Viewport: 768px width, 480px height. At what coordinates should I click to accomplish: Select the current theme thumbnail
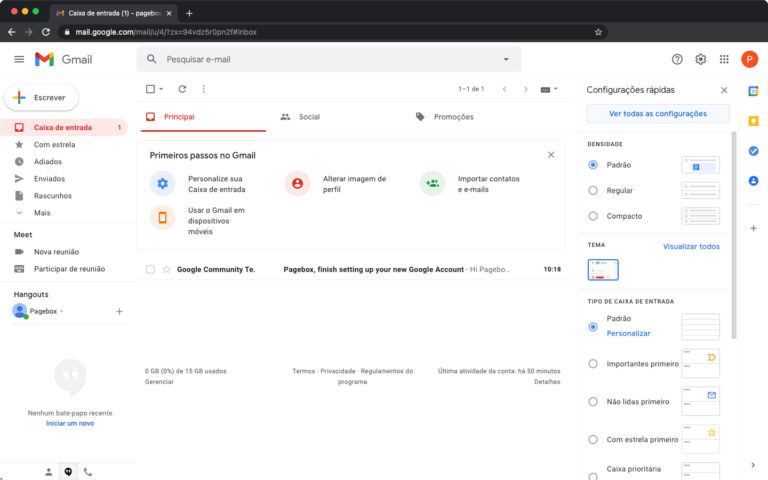pos(603,270)
